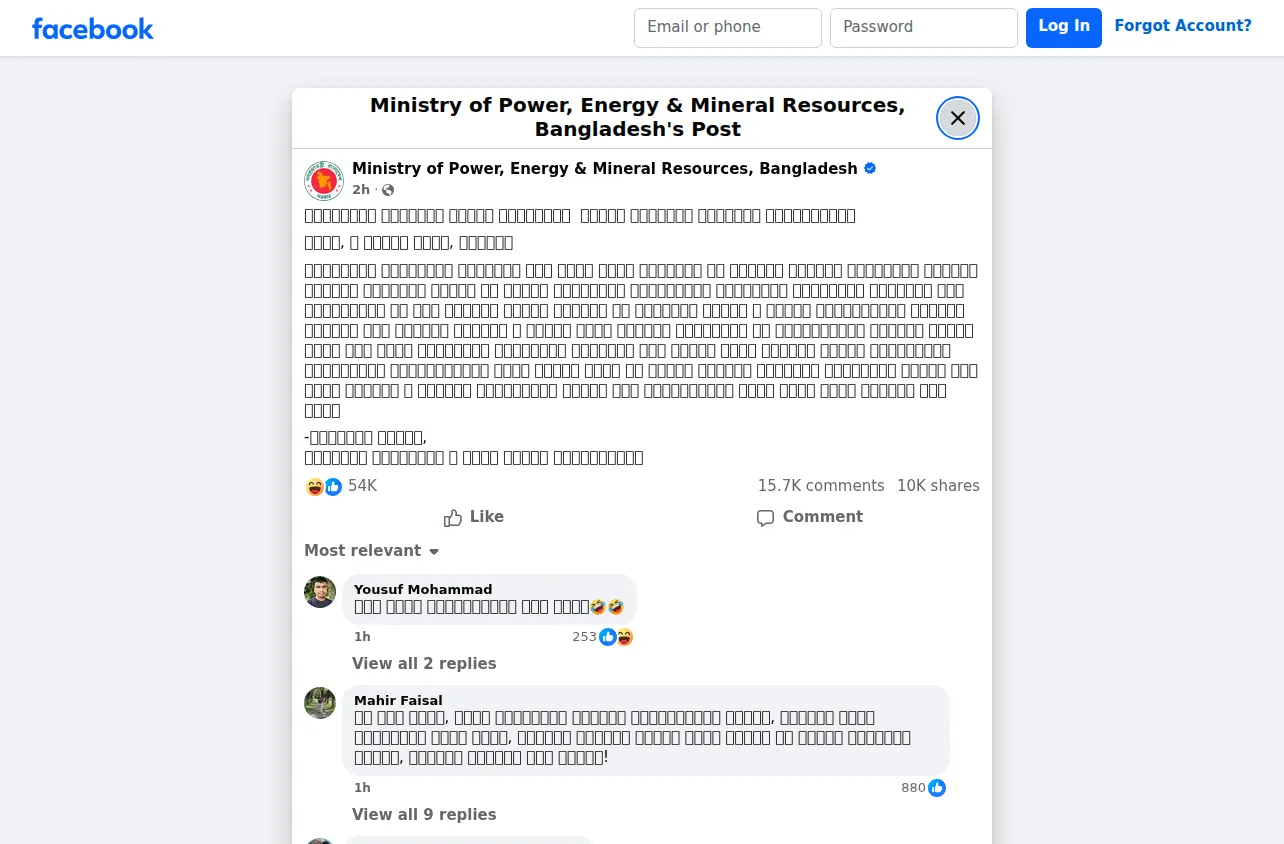Click the Comment speech bubble icon
This screenshot has width=1284, height=844.
766,518
